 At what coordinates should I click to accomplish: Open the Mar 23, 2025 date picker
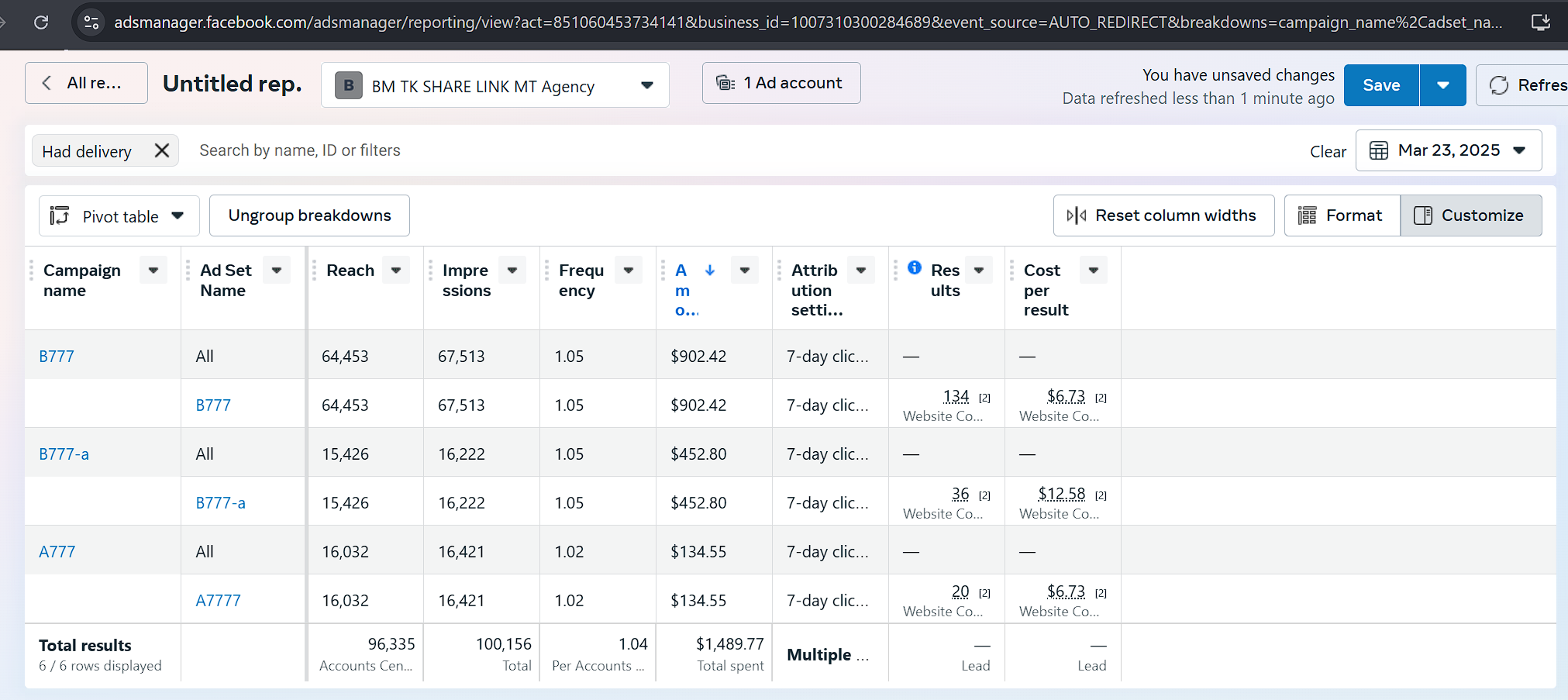point(1448,150)
